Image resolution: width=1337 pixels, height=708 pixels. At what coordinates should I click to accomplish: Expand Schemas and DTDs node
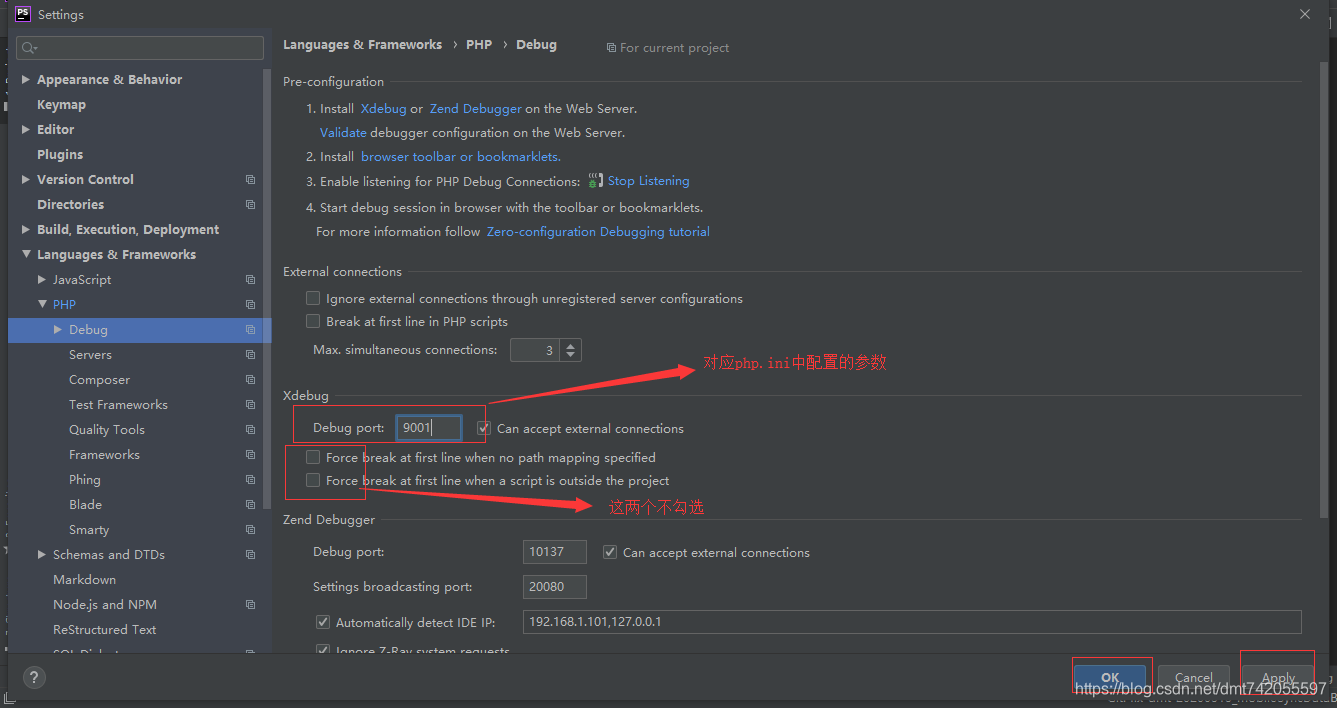[x=42, y=555]
